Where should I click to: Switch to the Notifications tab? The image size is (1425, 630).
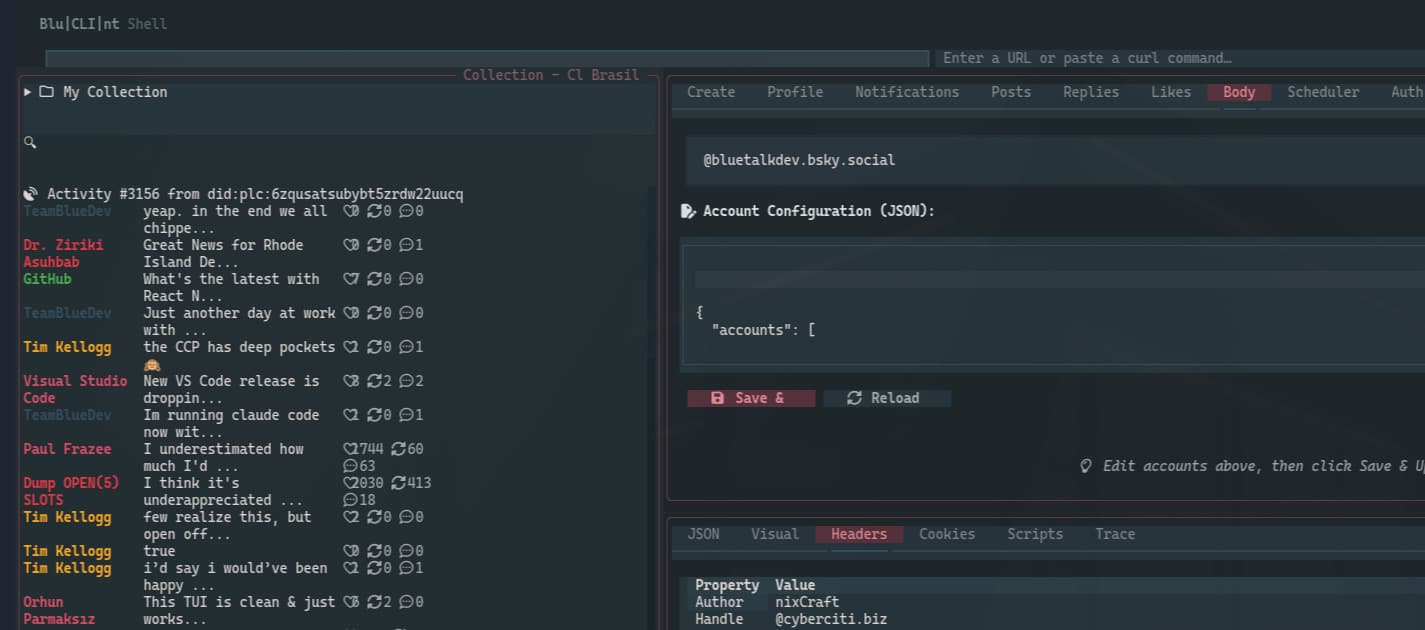906,91
